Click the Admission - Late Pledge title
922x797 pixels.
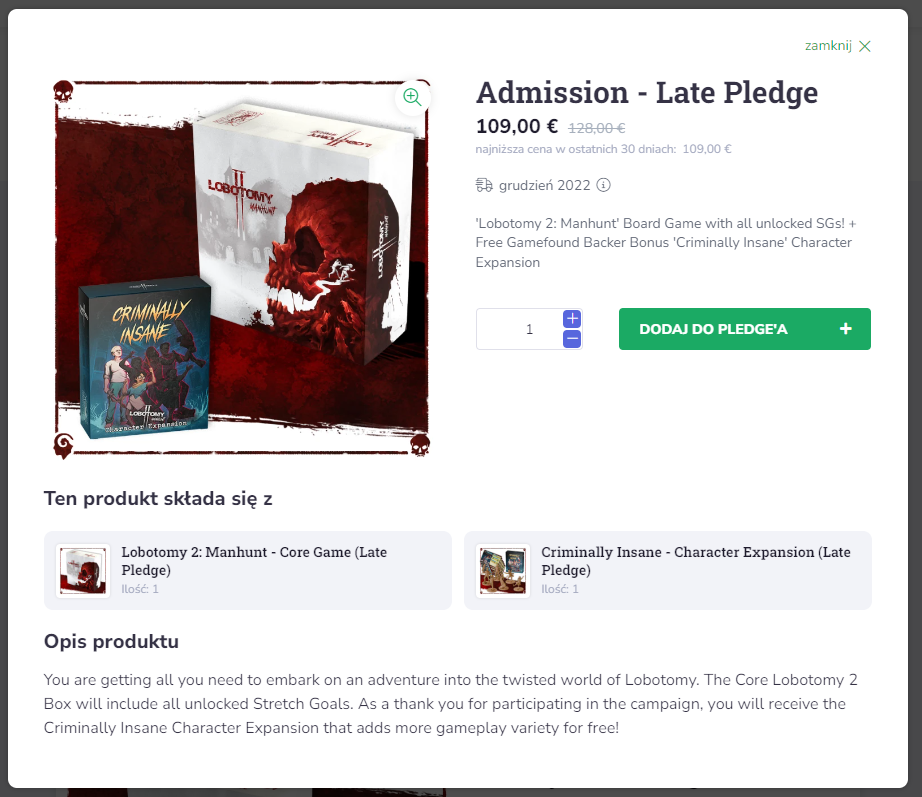click(x=647, y=93)
